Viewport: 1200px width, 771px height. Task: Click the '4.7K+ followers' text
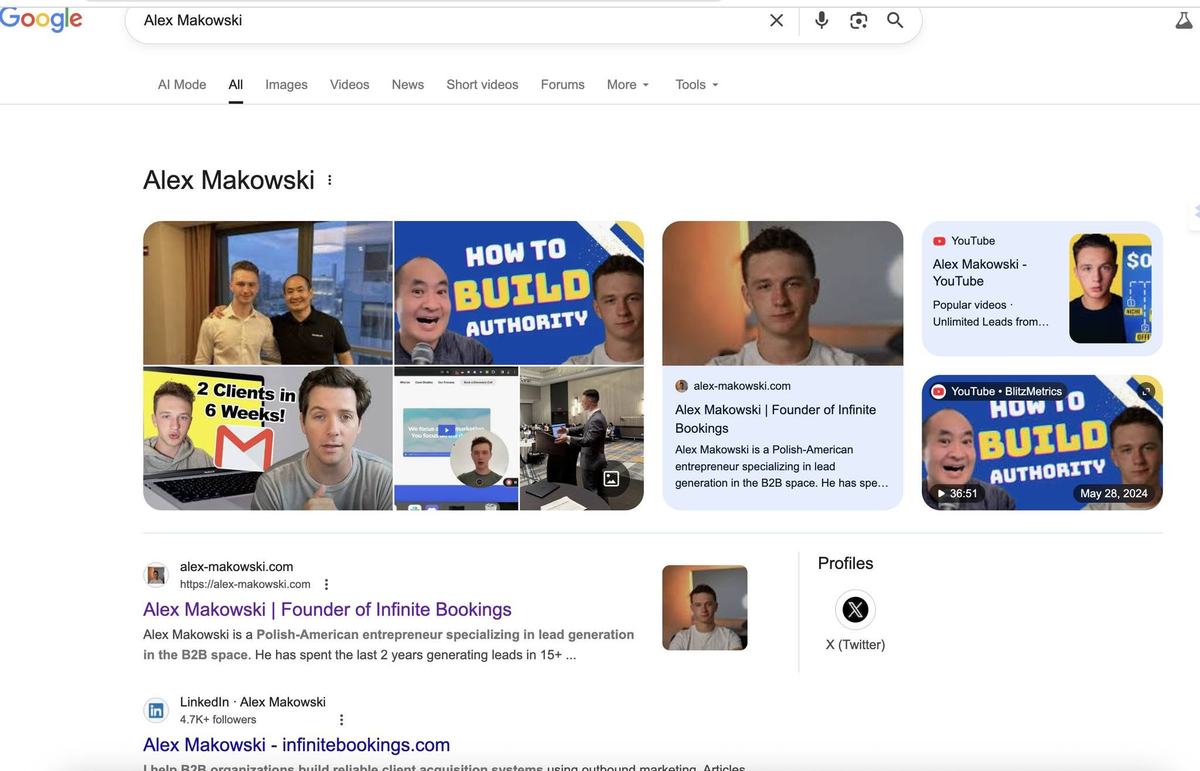coord(218,720)
